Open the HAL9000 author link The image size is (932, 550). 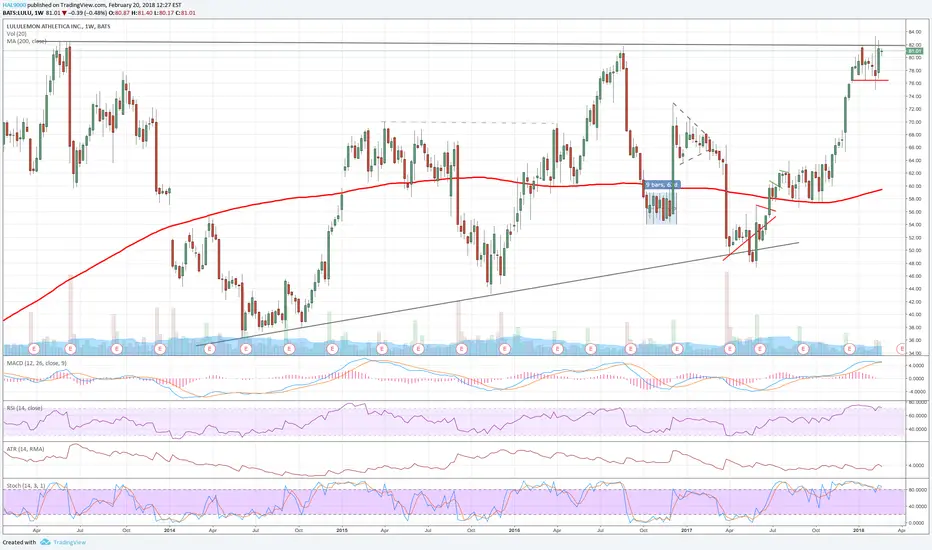click(14, 4)
